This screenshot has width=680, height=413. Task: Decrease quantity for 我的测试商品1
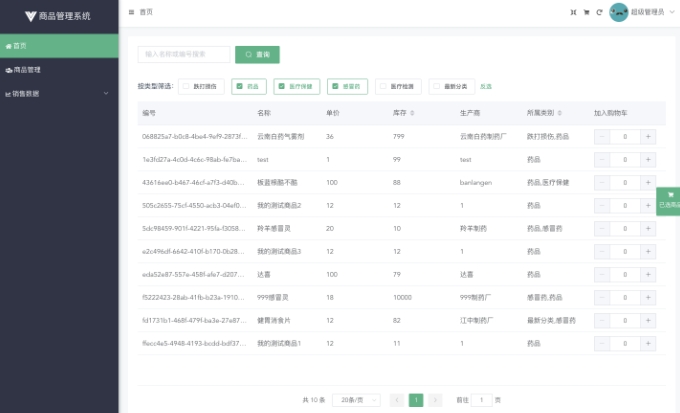pyautogui.click(x=602, y=344)
